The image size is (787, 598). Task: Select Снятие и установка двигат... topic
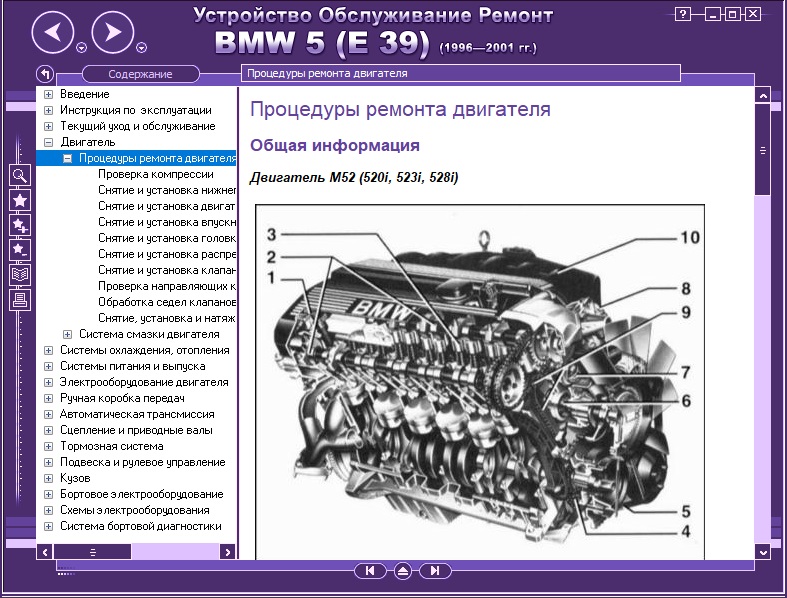pos(167,206)
